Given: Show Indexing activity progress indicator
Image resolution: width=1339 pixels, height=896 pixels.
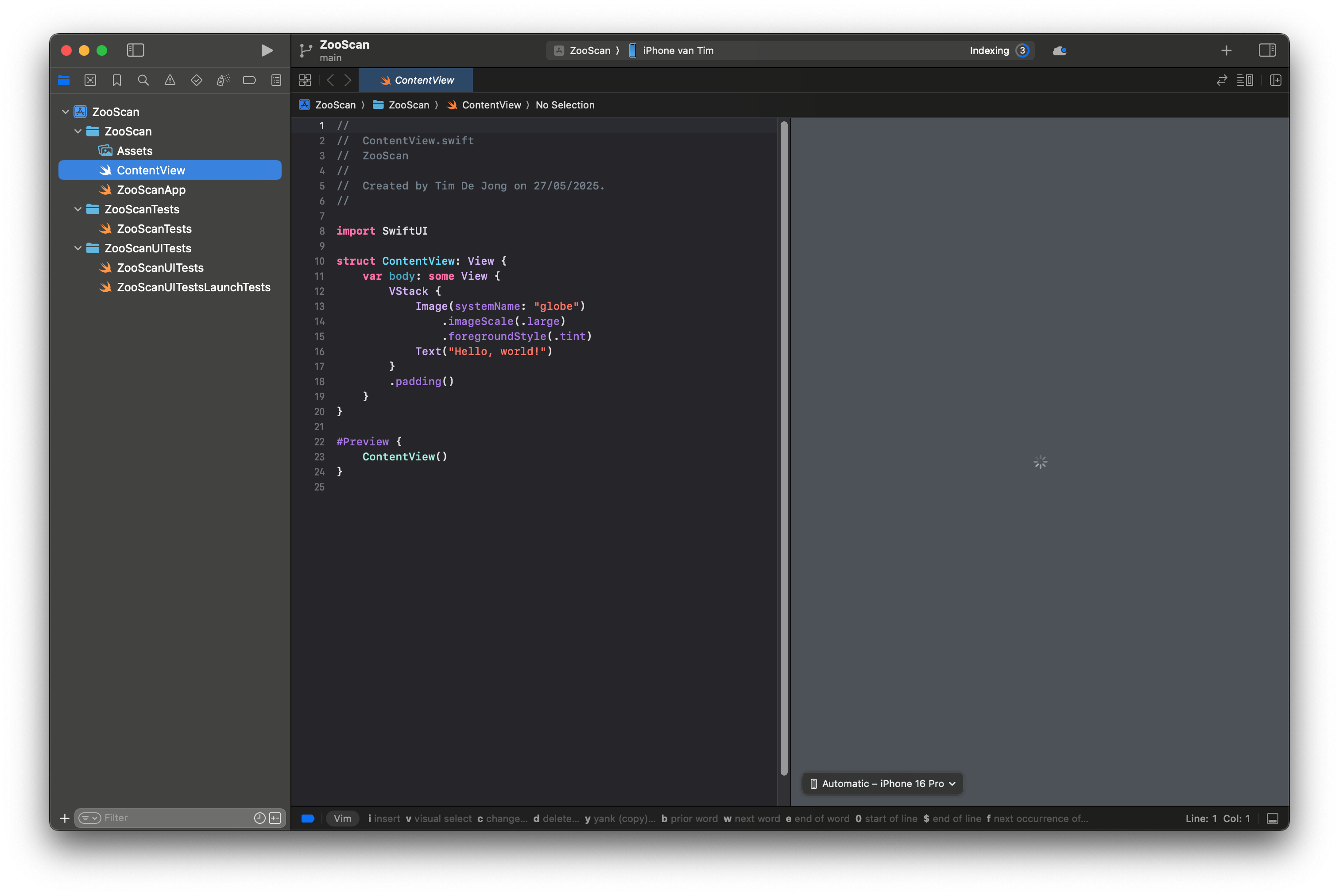Looking at the screenshot, I should pos(1022,51).
